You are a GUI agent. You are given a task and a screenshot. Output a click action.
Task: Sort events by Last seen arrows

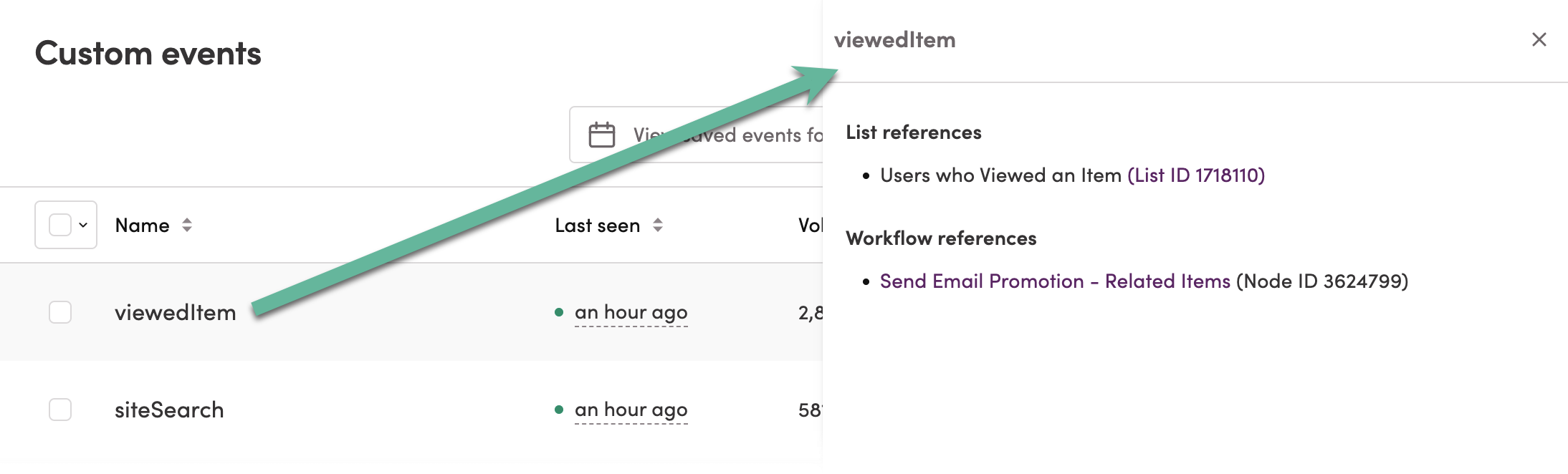[x=658, y=225]
